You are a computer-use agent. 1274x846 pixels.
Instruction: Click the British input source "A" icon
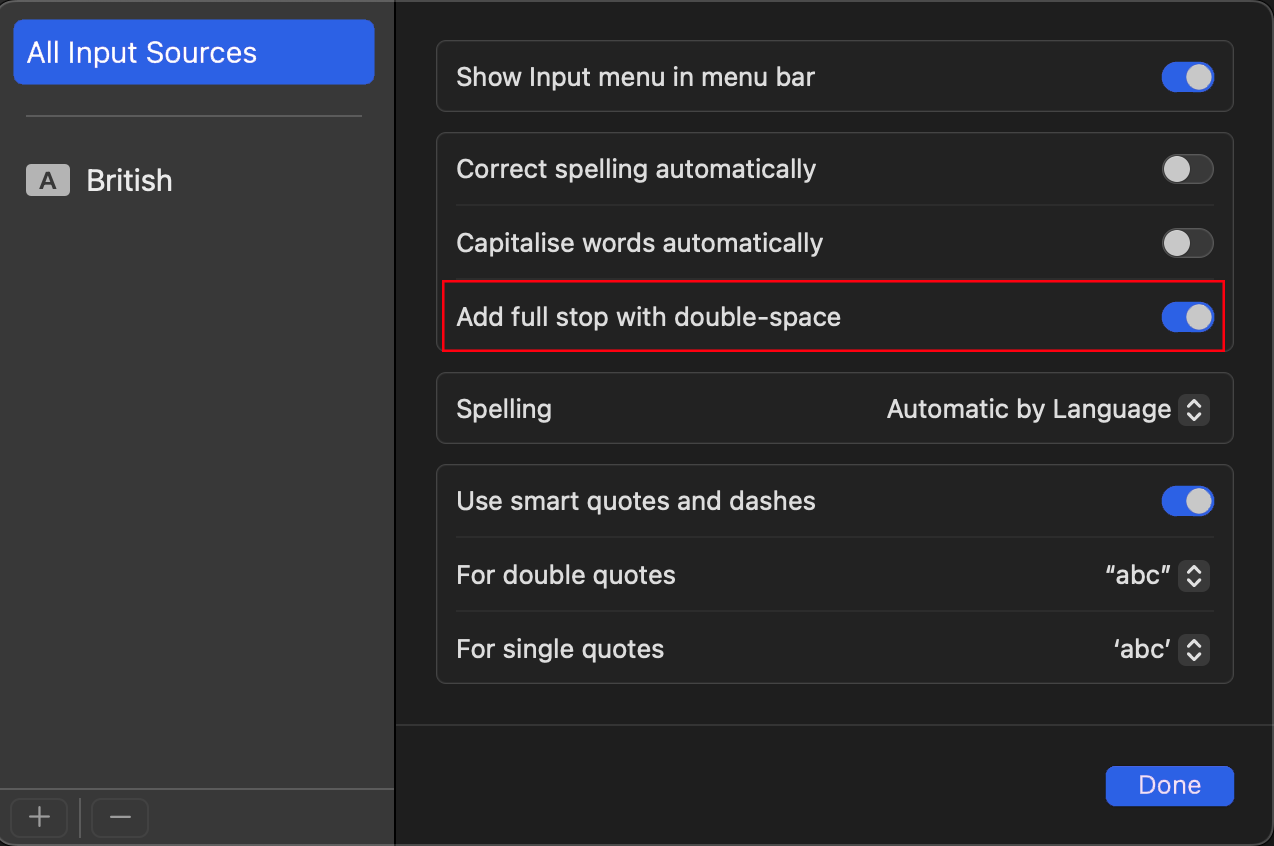[x=47, y=180]
